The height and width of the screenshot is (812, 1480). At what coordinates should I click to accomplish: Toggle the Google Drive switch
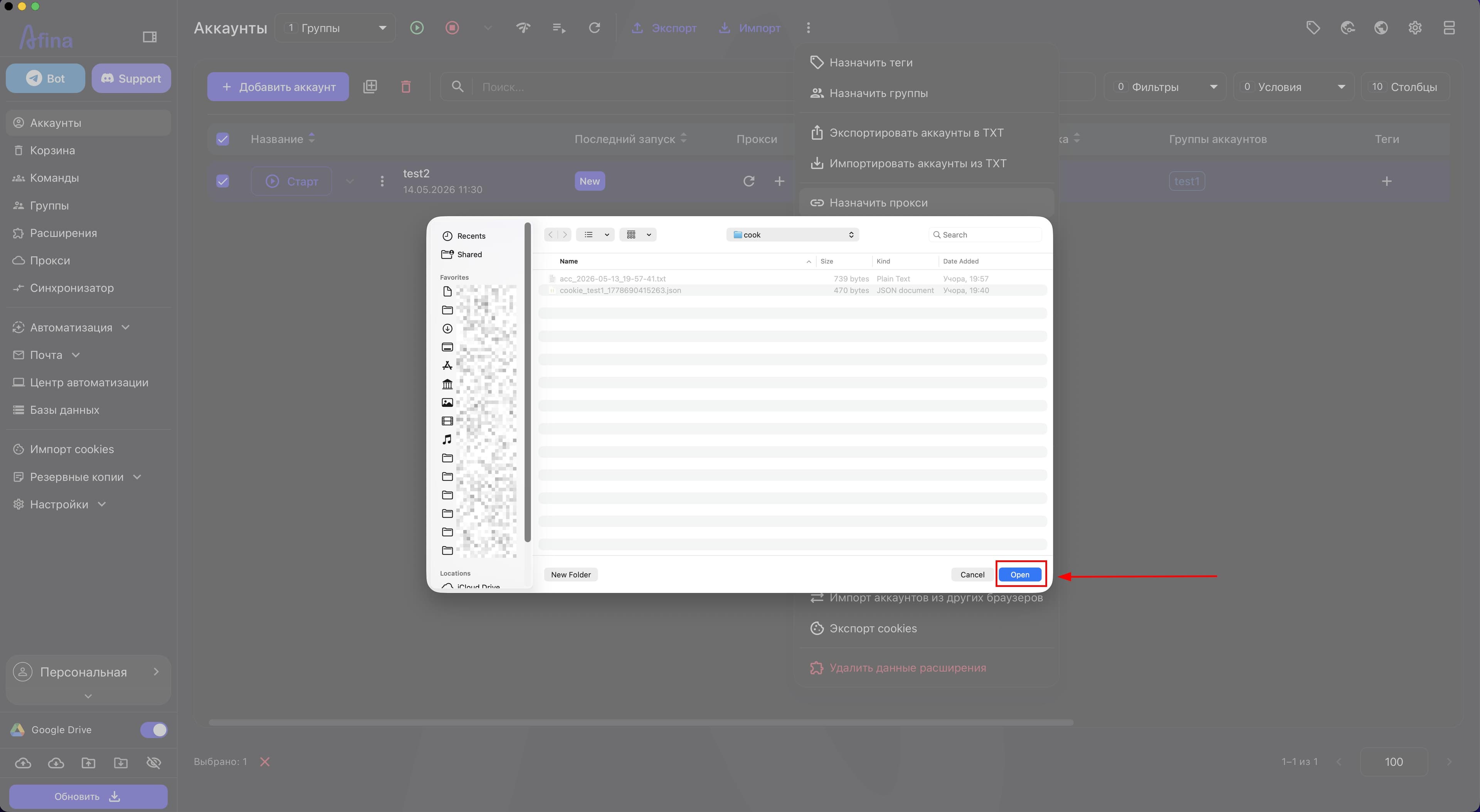coord(153,730)
